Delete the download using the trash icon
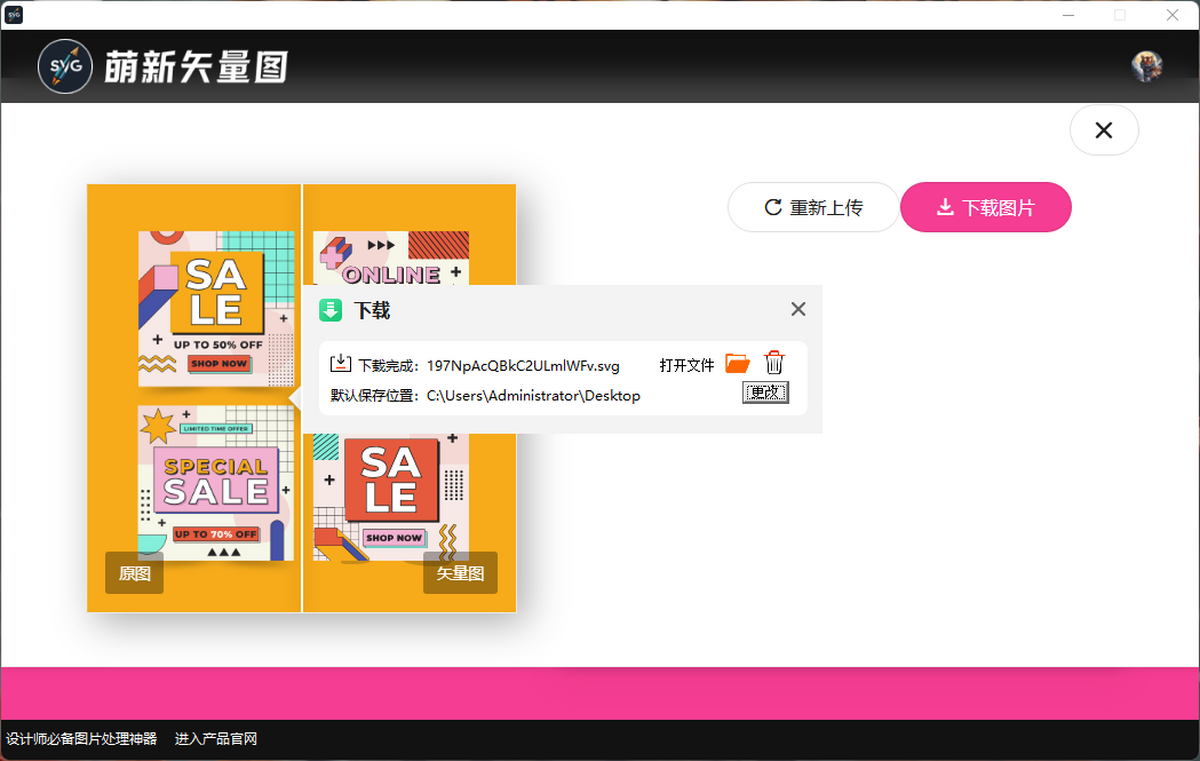1200x761 pixels. (774, 363)
